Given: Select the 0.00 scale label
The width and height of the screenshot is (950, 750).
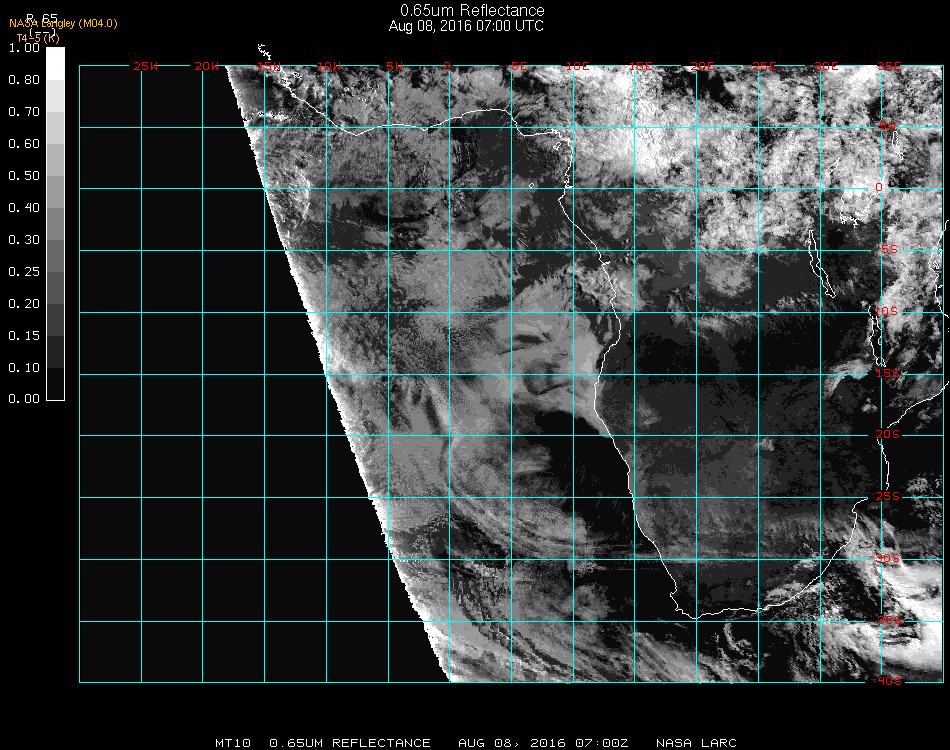Looking at the screenshot, I should [24, 399].
